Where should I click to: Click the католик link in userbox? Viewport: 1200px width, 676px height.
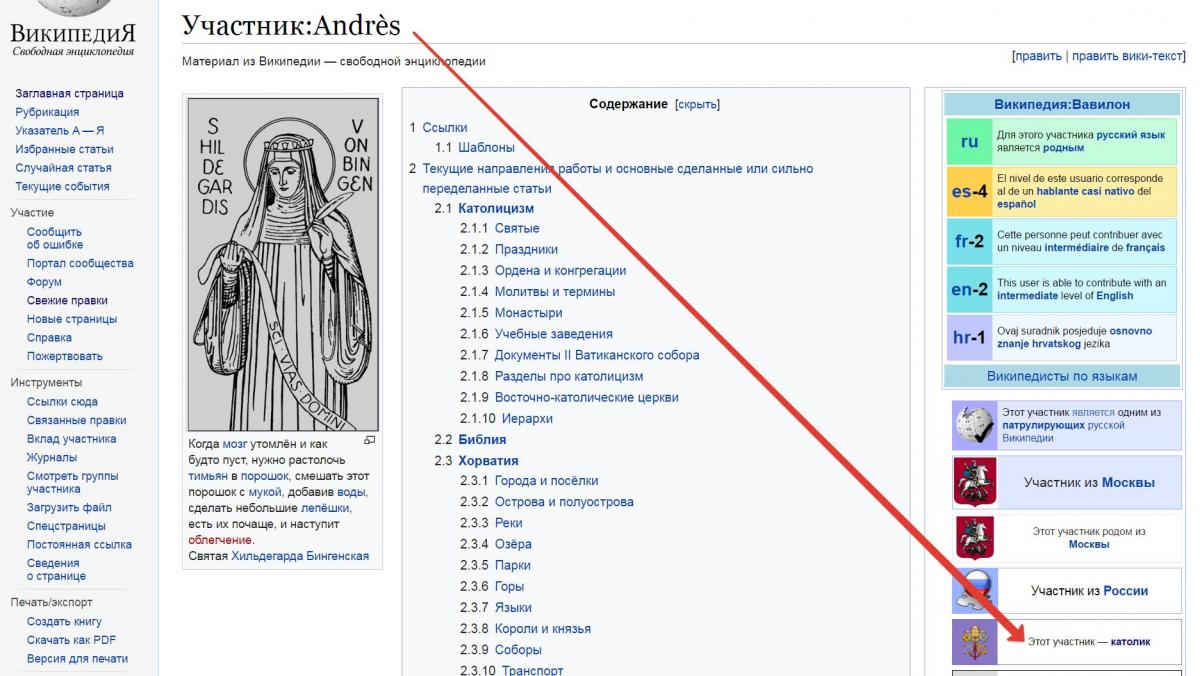[1131, 642]
